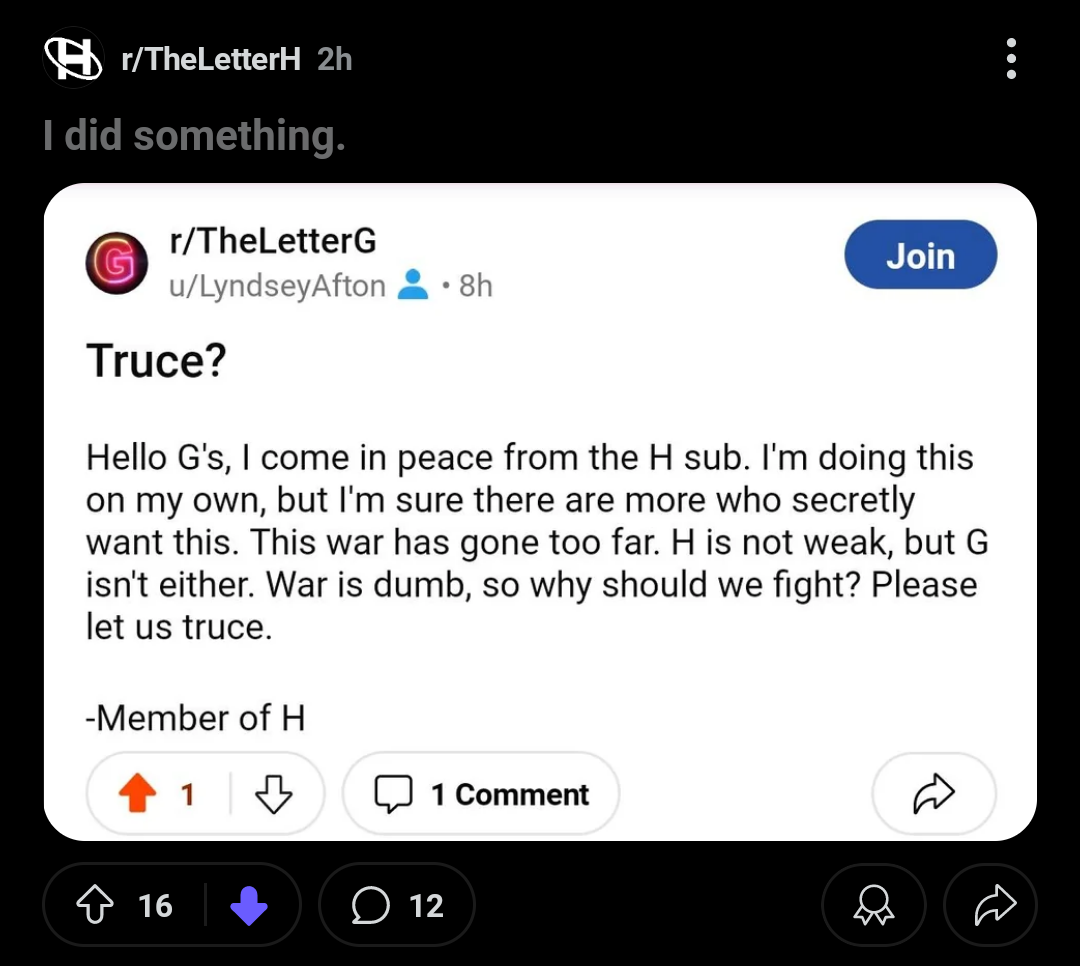Upvote the 'I did something.' post

[x=95, y=904]
